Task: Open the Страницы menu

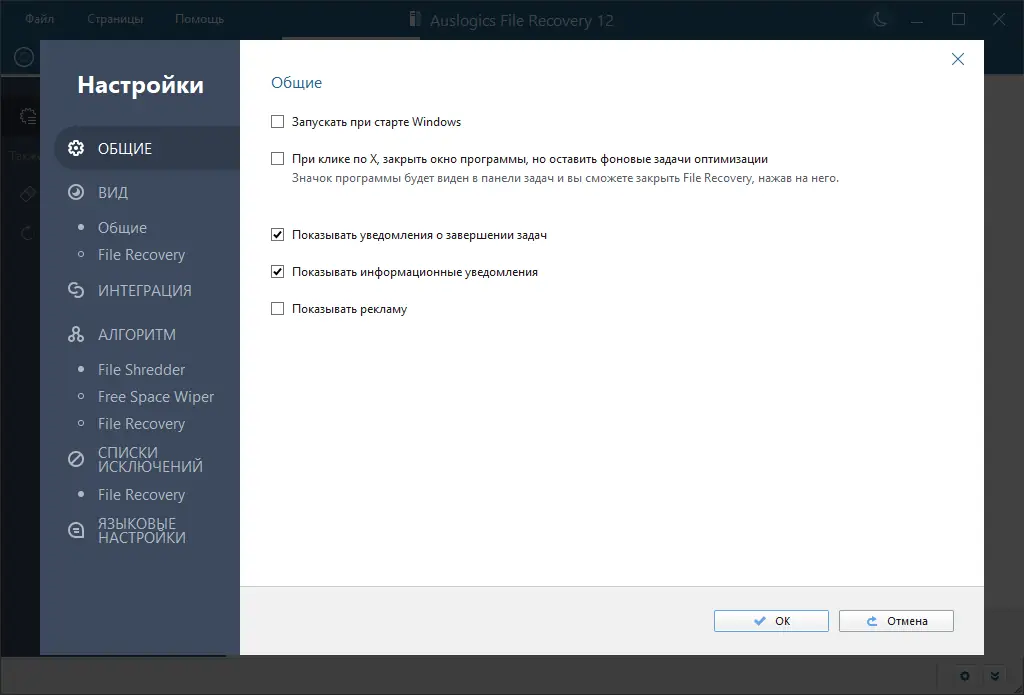Action: tap(114, 18)
